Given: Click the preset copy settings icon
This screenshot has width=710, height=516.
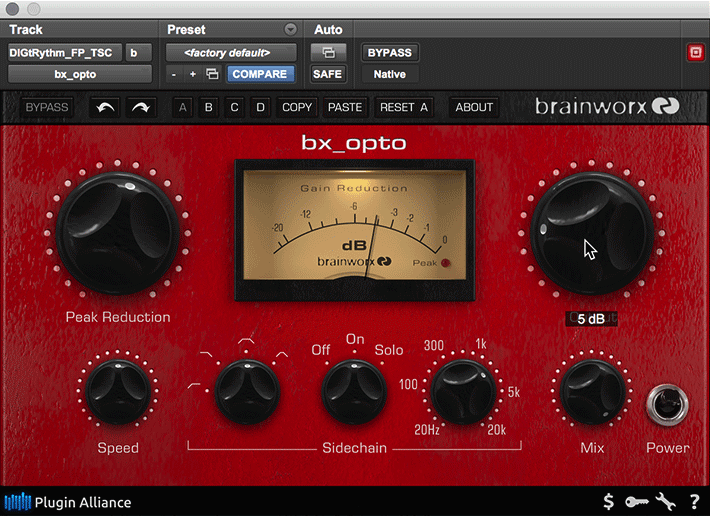Looking at the screenshot, I should (212, 74).
